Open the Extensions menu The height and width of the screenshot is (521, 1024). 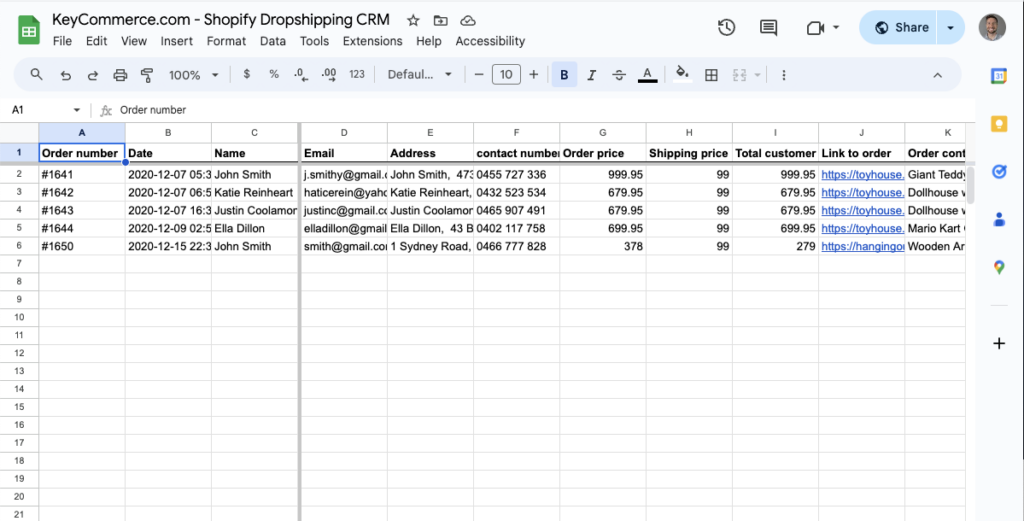[372, 41]
